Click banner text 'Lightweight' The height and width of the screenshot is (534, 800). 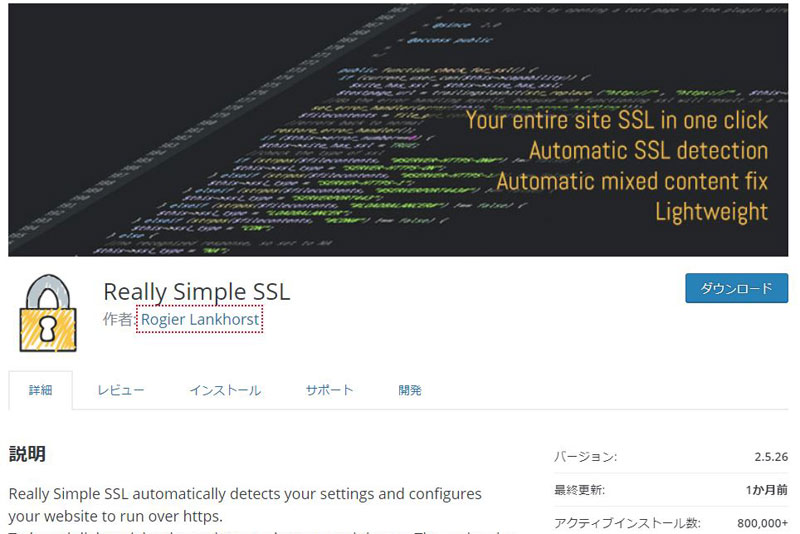click(712, 212)
